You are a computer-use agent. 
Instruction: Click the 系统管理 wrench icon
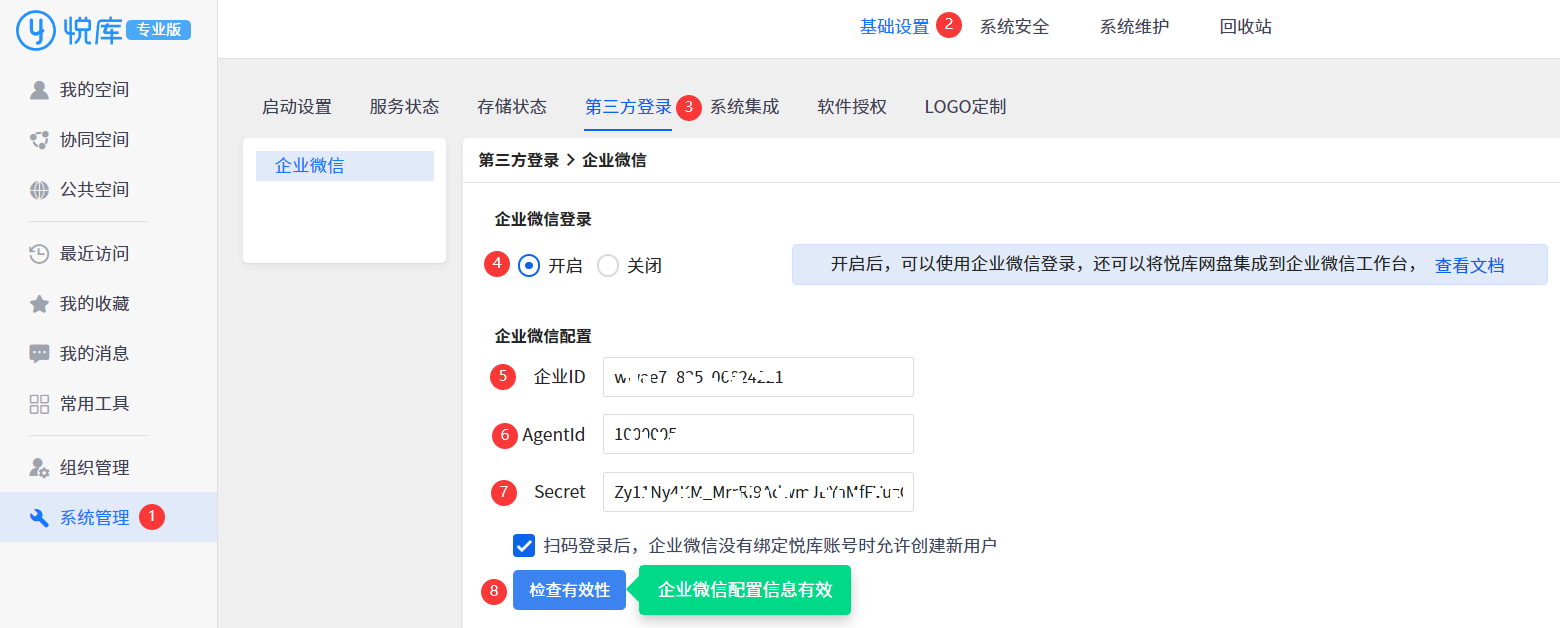pyautogui.click(x=39, y=518)
